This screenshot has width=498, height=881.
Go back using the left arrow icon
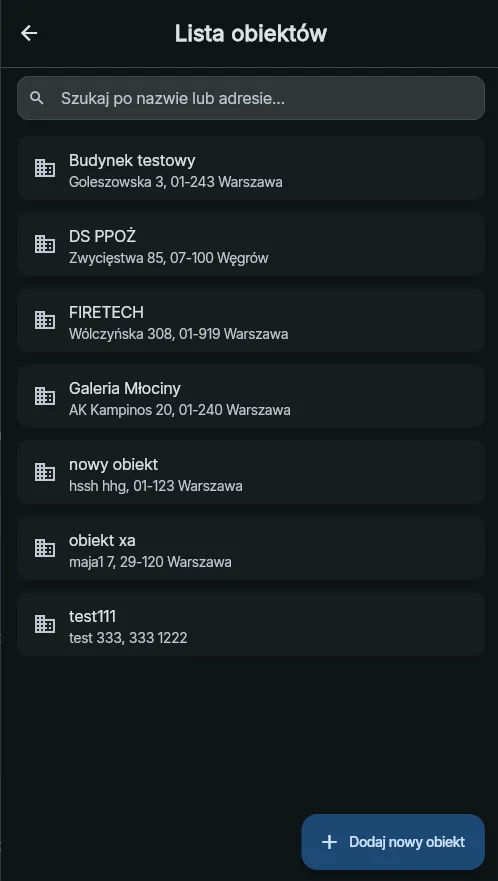coord(29,33)
